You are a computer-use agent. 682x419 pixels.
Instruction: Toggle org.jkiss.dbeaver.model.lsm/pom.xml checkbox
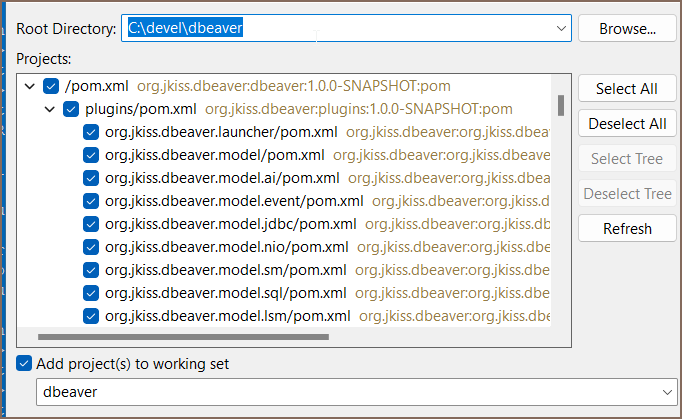(x=91, y=316)
